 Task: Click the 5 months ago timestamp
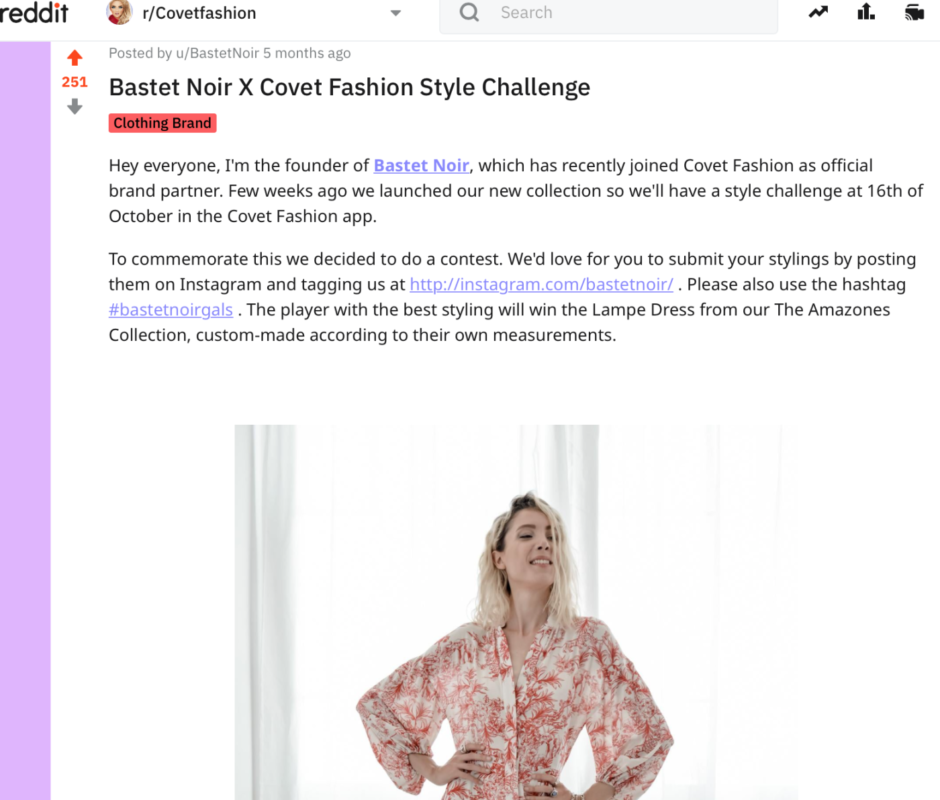(307, 53)
